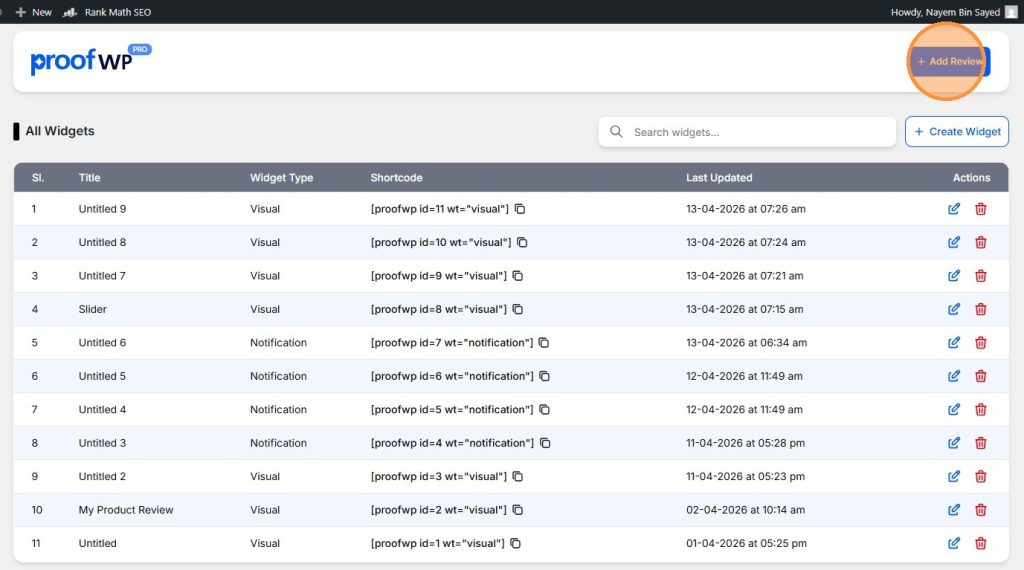Copy shortcode for Untitled 2
The height and width of the screenshot is (570, 1024).
click(x=517, y=477)
